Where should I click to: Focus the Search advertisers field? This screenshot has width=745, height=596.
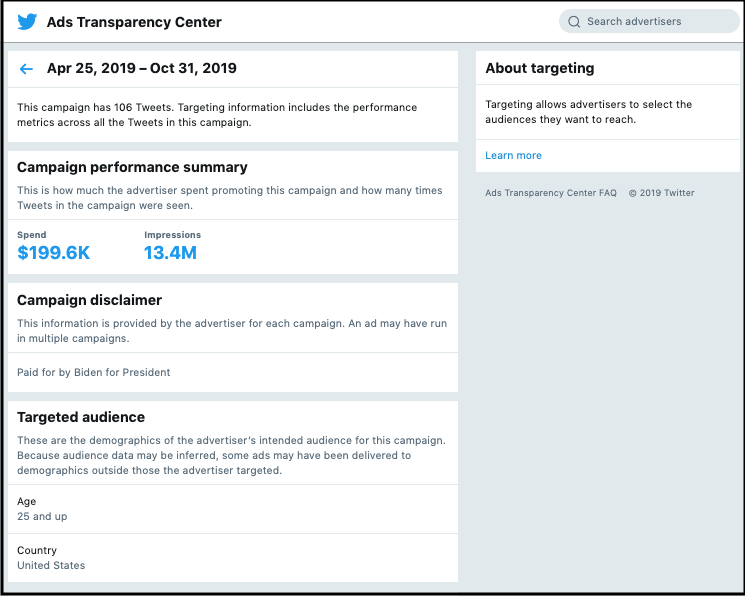(655, 22)
